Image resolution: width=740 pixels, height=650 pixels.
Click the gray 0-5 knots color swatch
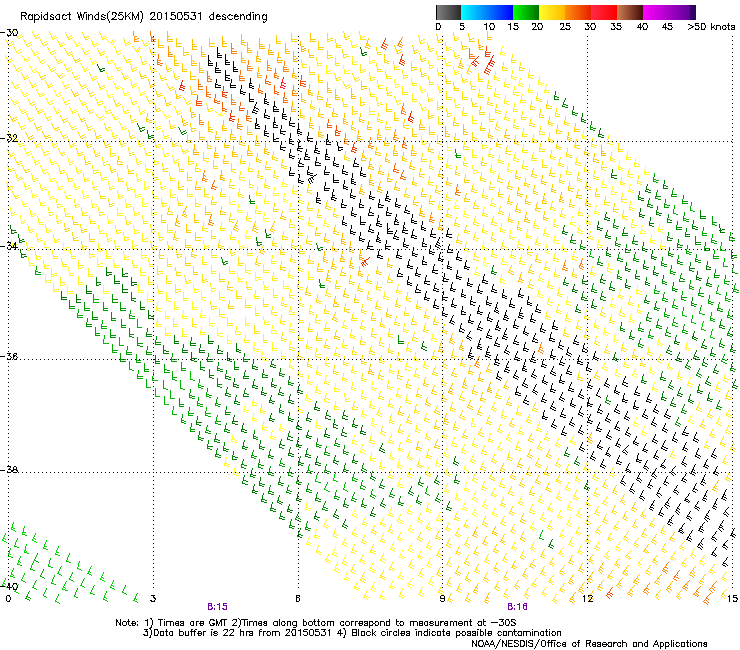448,12
